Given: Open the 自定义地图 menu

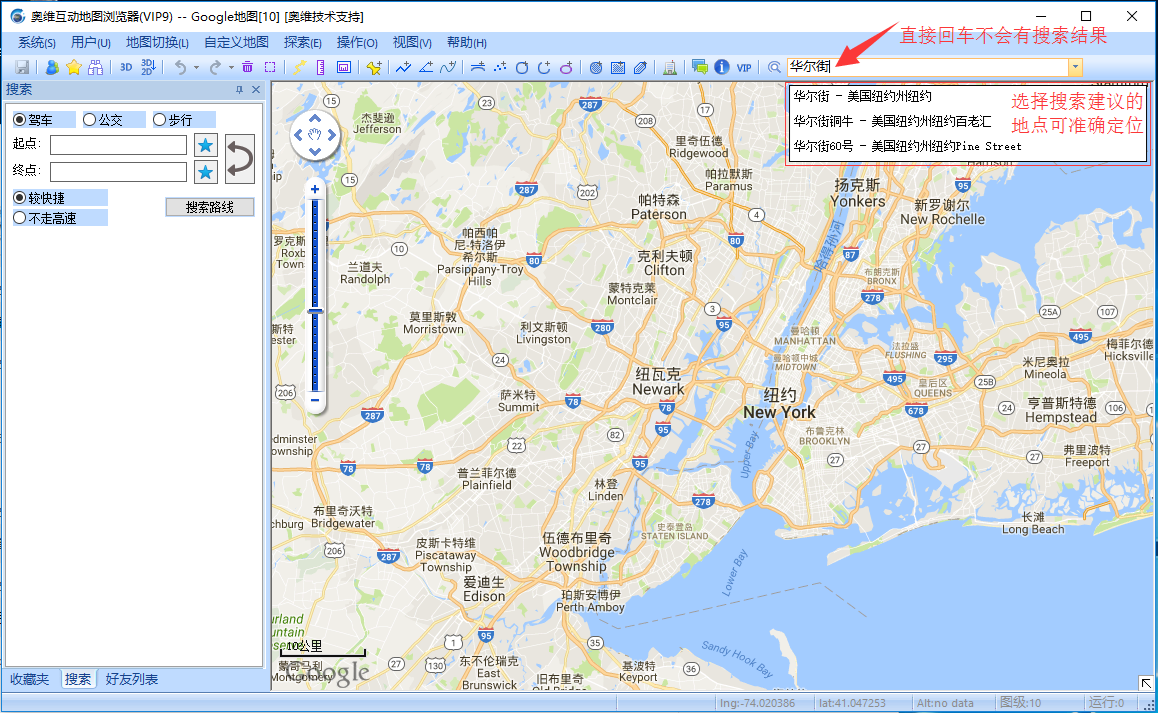Looking at the screenshot, I should click(236, 42).
